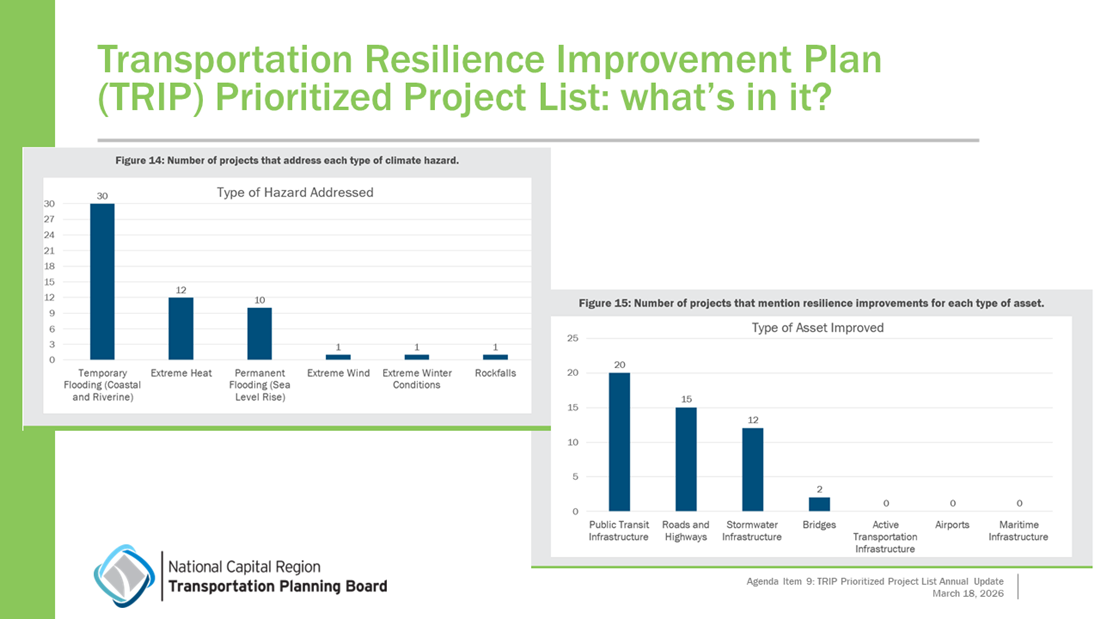This screenshot has height=619, width=1100.
Task: Select the Public Transit Infrastructure bar showing 20
Action: pos(620,440)
